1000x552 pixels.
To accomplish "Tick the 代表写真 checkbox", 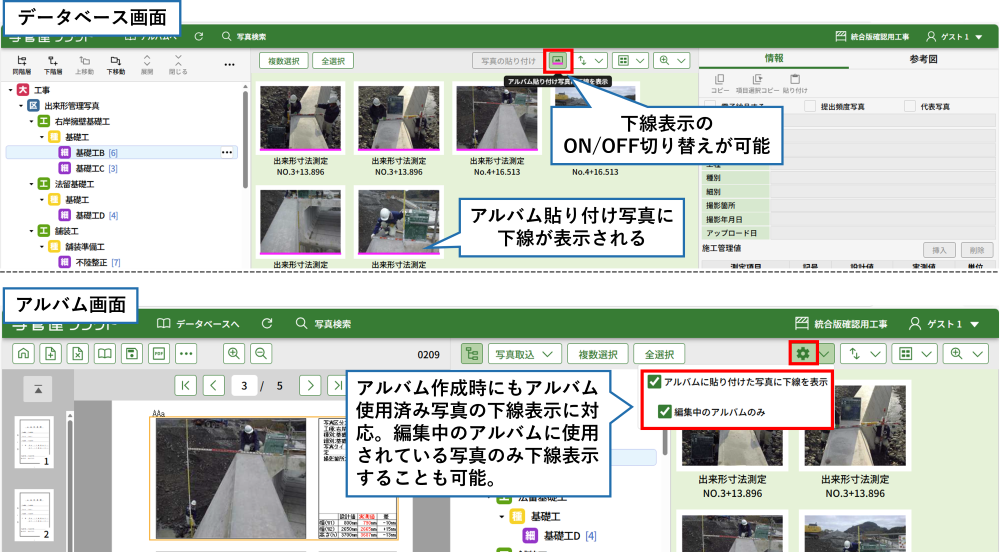I will coord(909,106).
